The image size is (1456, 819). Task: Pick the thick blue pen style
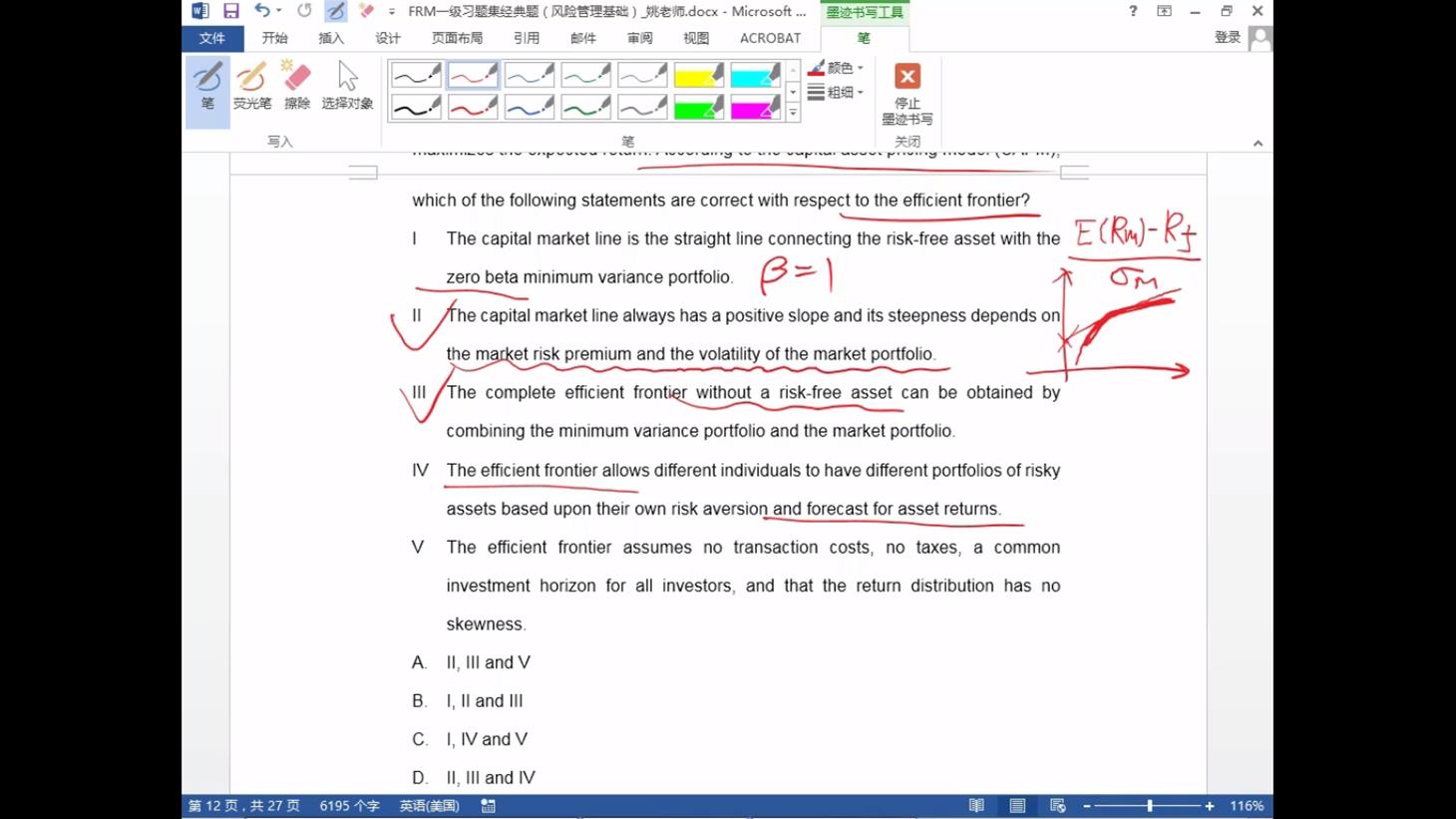(530, 107)
